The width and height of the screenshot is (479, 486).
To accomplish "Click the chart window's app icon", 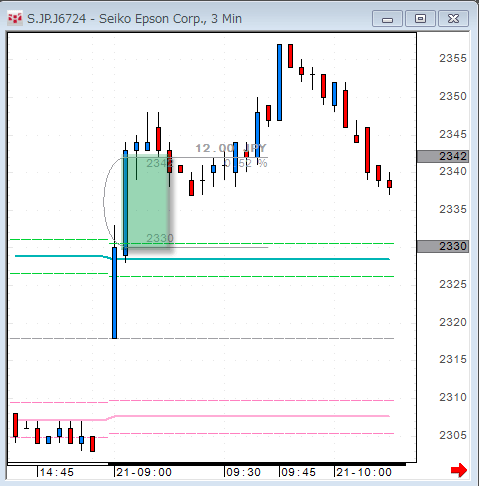I will click(x=15, y=18).
